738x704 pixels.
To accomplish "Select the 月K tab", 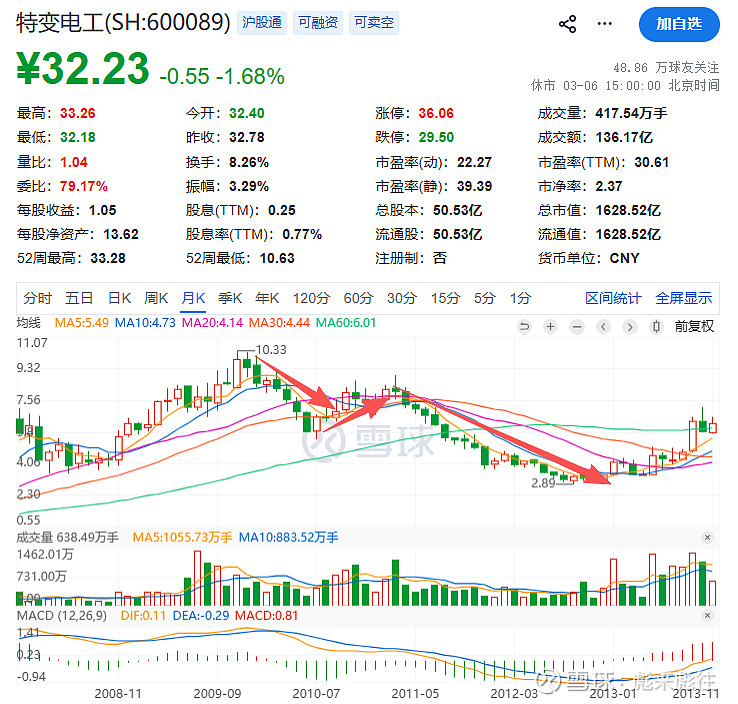I will click(x=193, y=298).
